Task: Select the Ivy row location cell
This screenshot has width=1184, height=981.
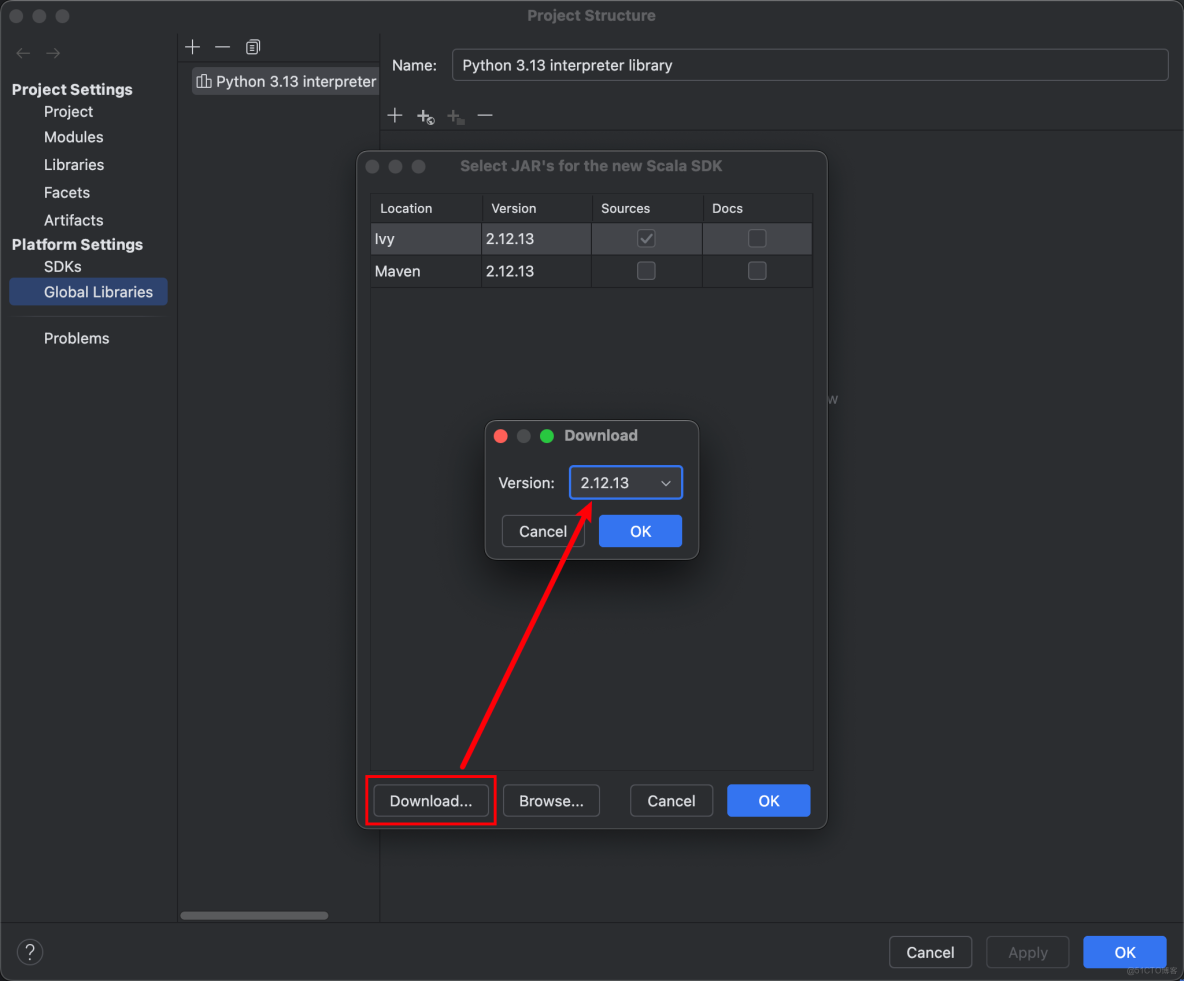Action: point(426,239)
